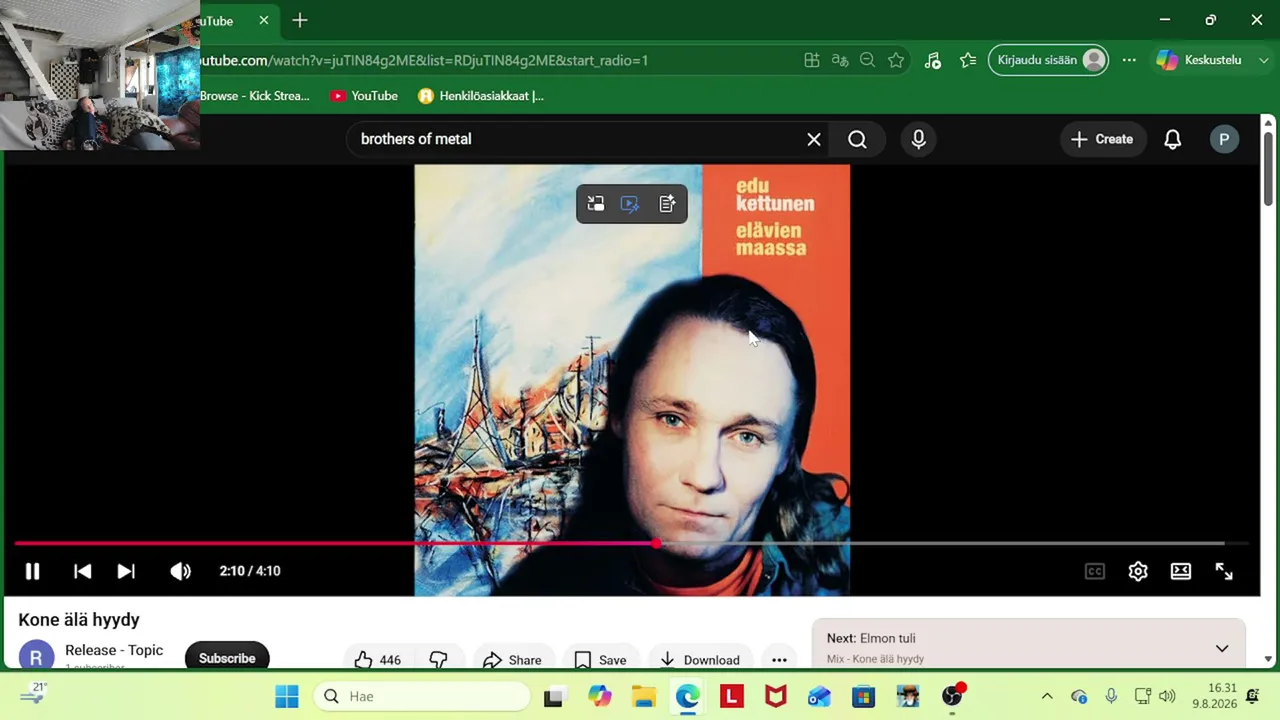The image size is (1280, 720).
Task: Download the video
Action: click(x=700, y=659)
